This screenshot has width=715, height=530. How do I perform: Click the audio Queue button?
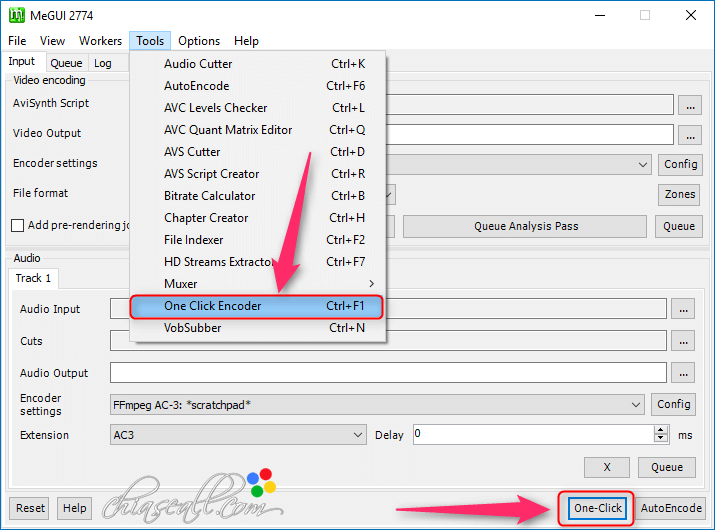pos(667,468)
